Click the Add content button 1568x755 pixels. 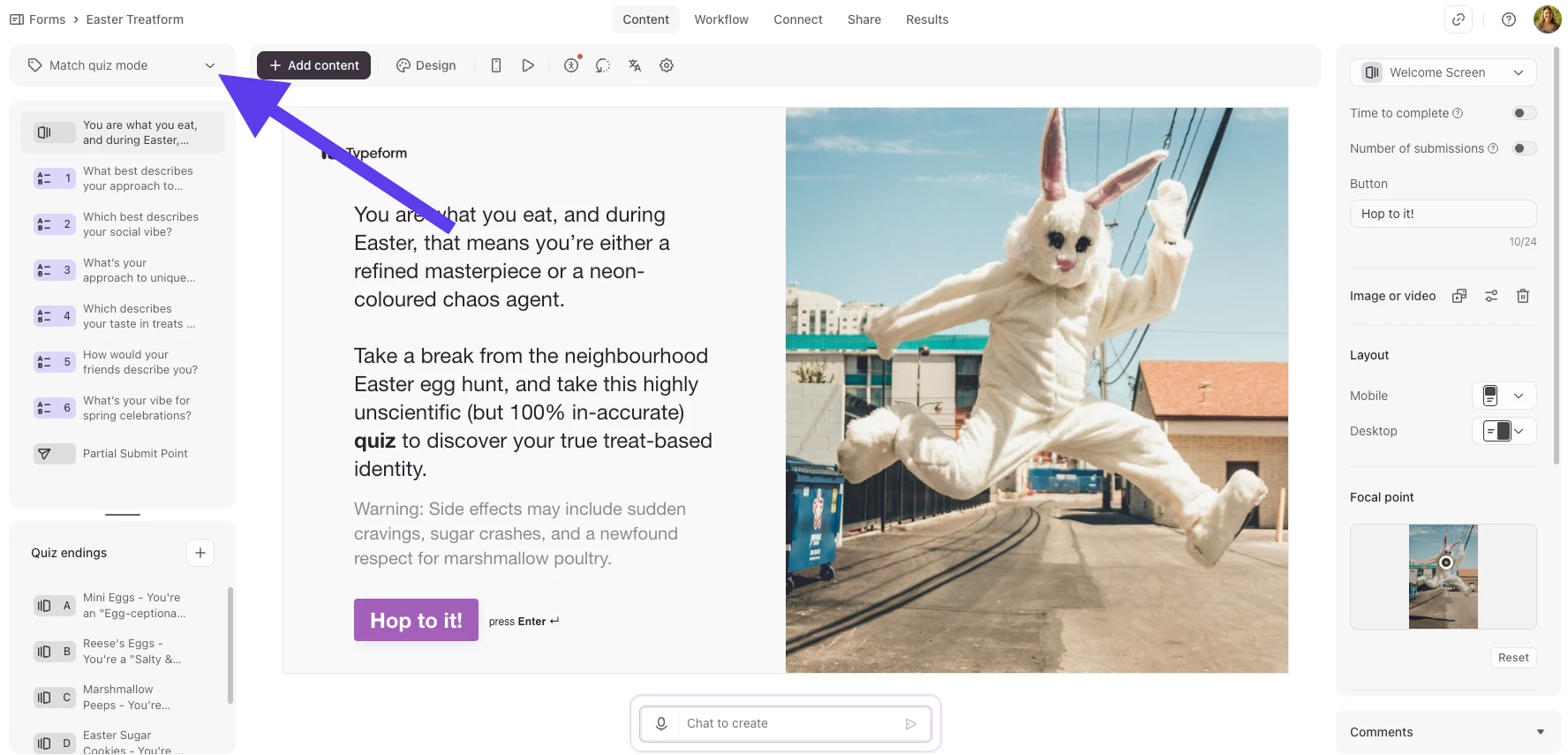(313, 65)
